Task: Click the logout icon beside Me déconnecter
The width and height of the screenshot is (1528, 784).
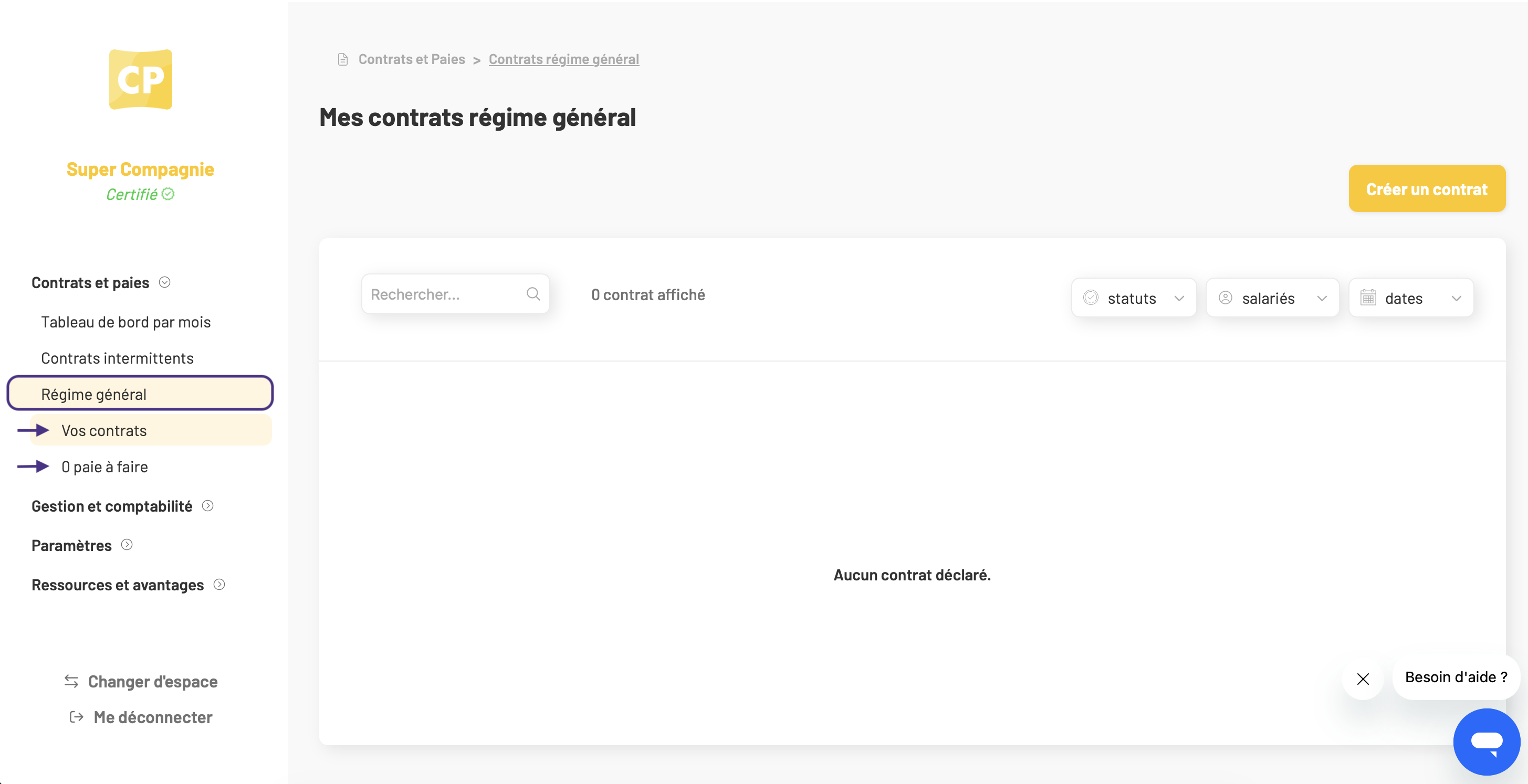Action: (77, 717)
